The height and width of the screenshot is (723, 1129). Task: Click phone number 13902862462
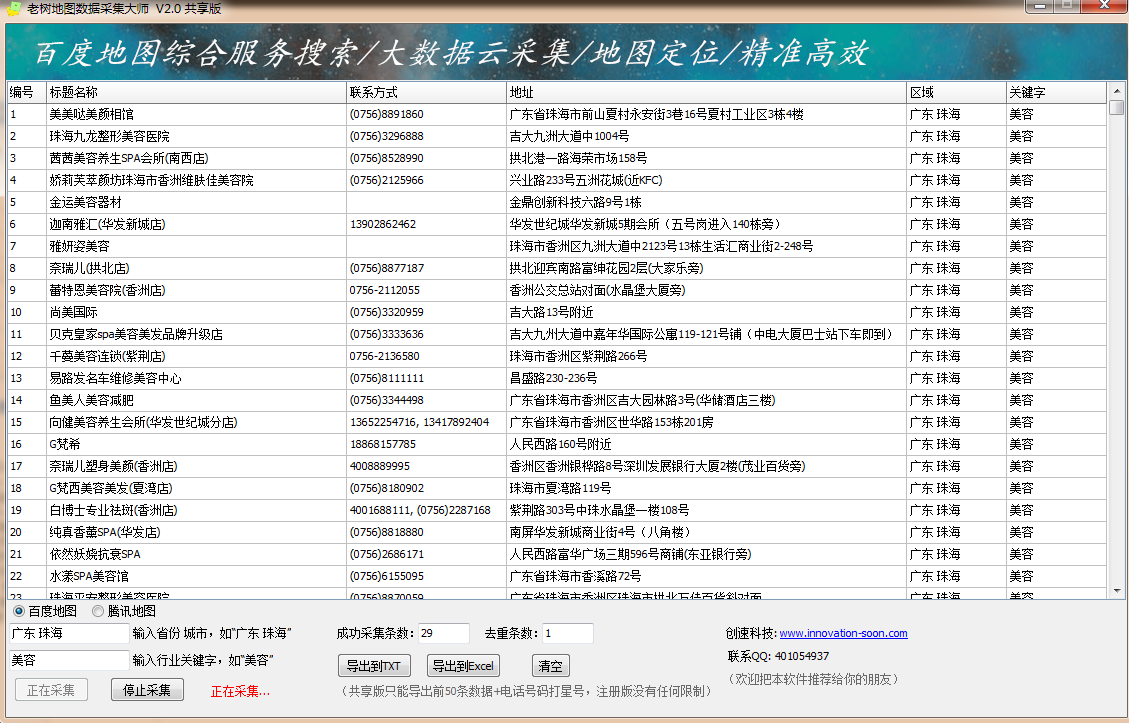(383, 225)
